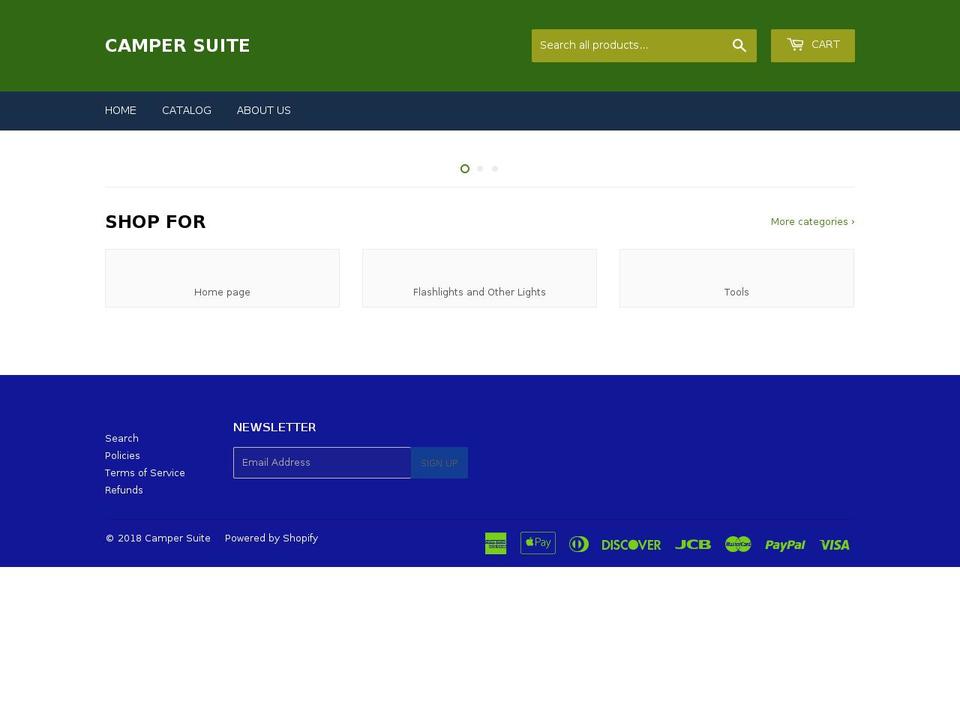Screen dimensions: 960x720
Task: Select the third slideshow dot
Action: point(495,168)
